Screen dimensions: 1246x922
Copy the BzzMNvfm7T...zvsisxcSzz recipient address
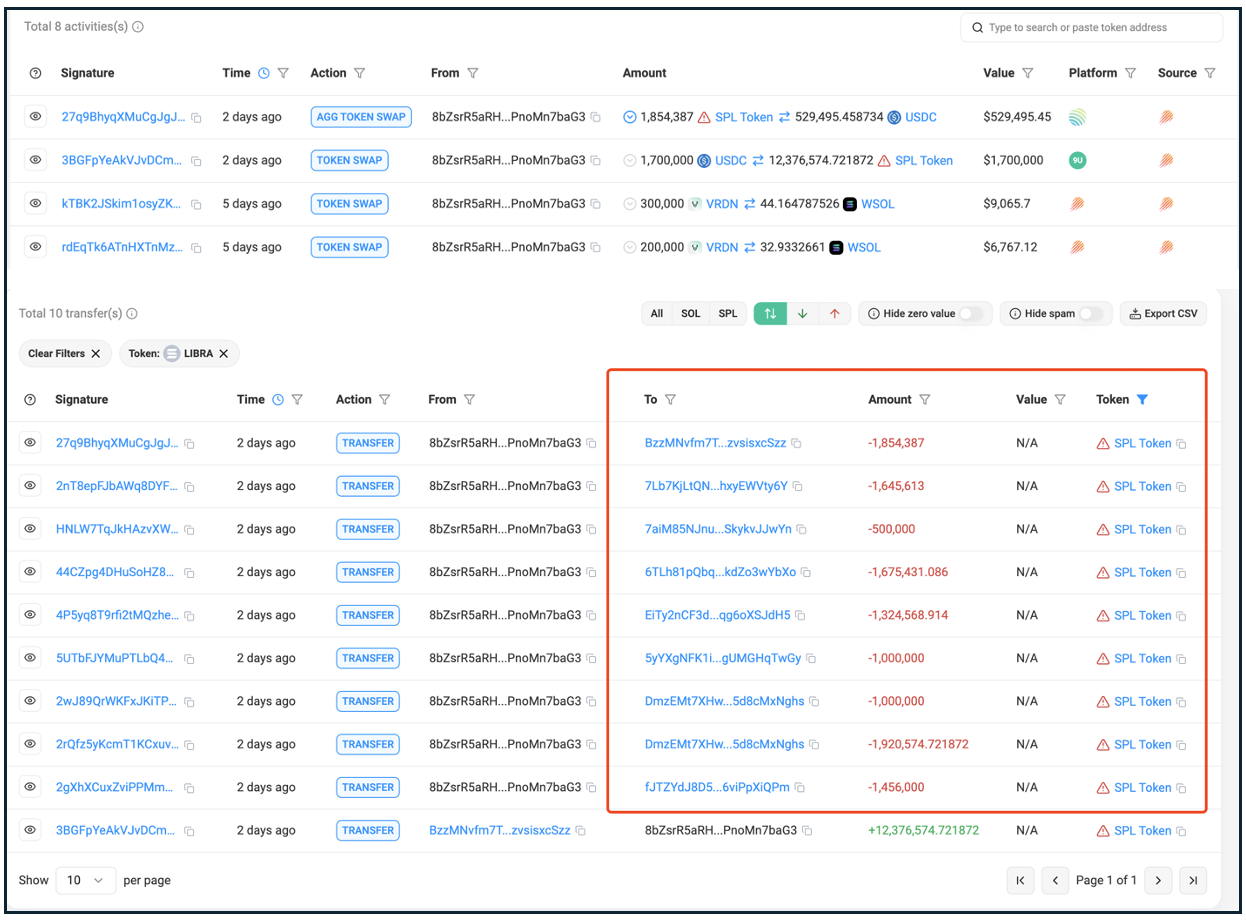pyautogui.click(x=797, y=443)
